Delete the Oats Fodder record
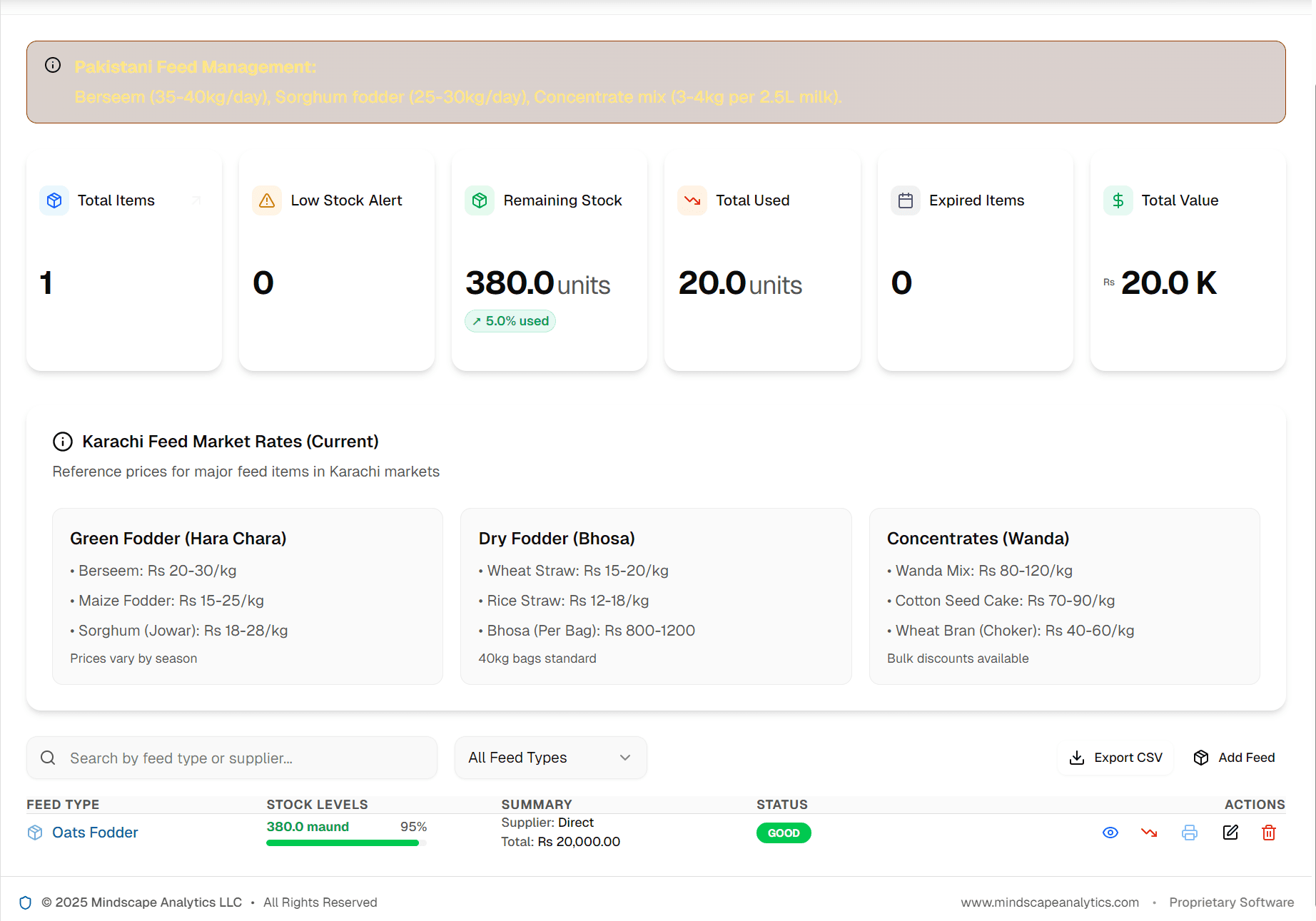The height and width of the screenshot is (921, 1316). pos(1269,833)
